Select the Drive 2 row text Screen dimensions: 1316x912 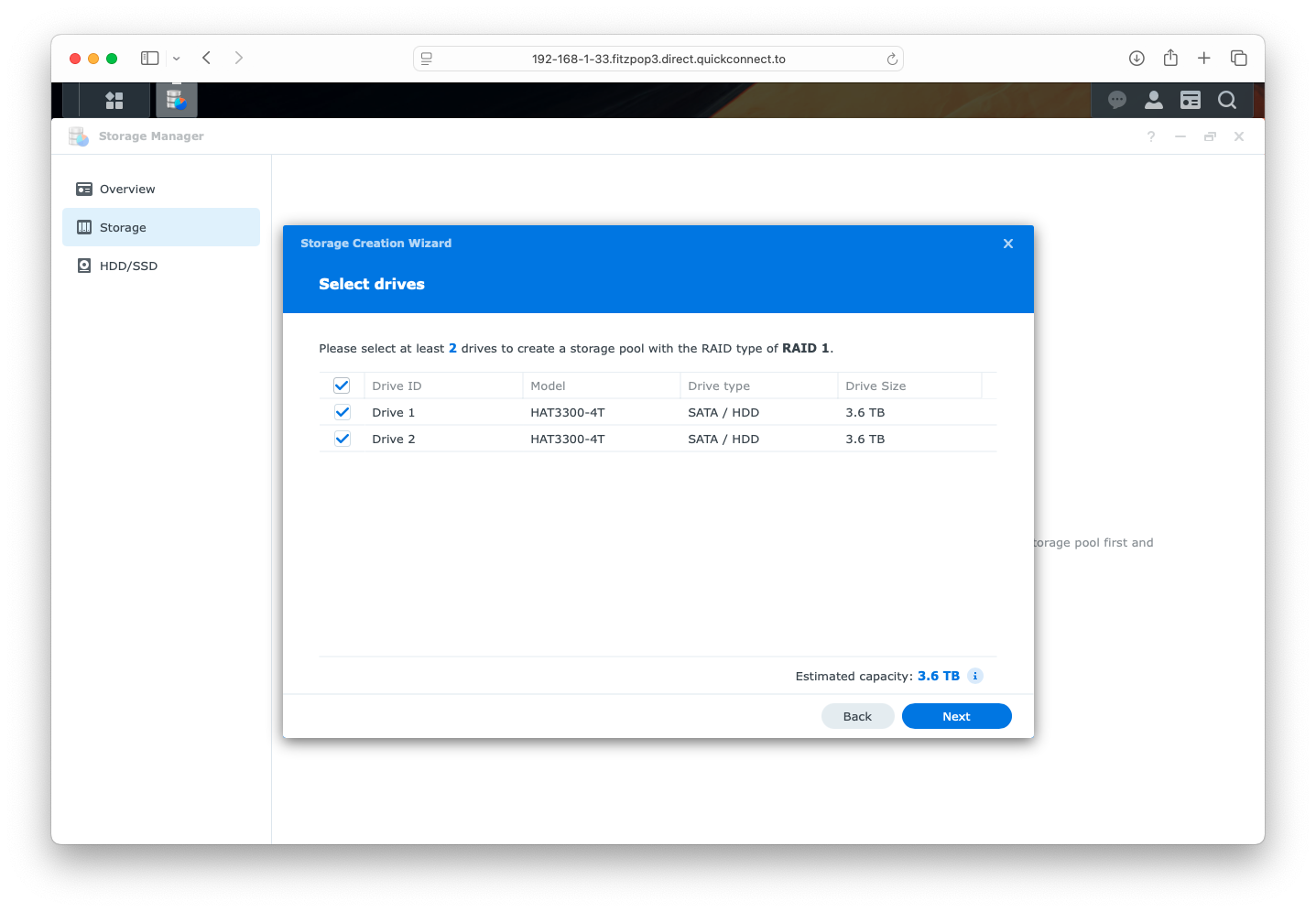tap(394, 439)
